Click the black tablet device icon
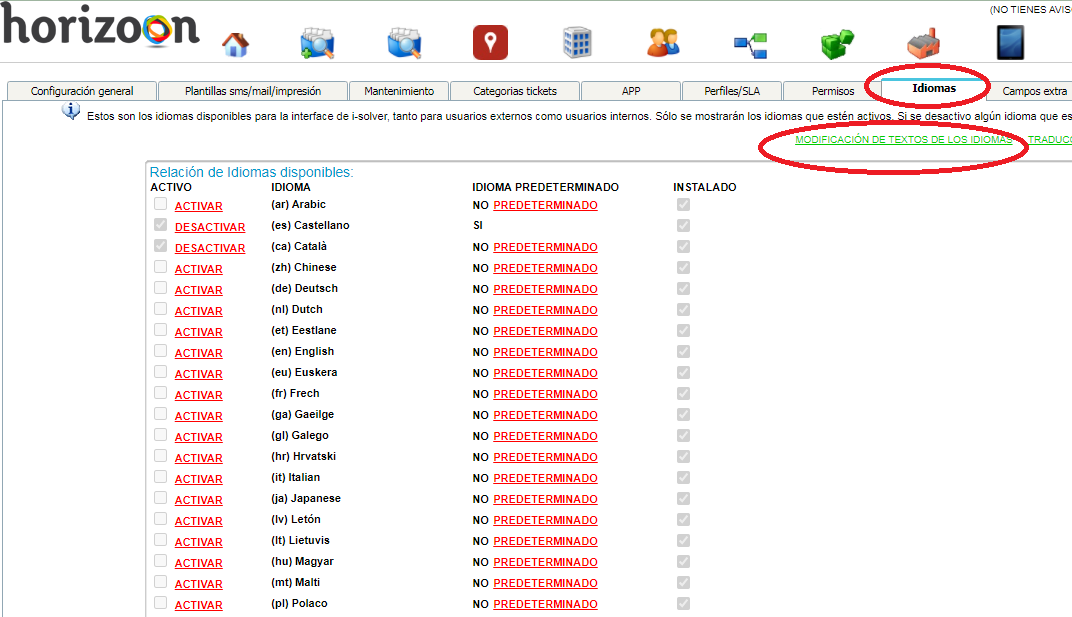The height and width of the screenshot is (617, 1072). point(1010,42)
